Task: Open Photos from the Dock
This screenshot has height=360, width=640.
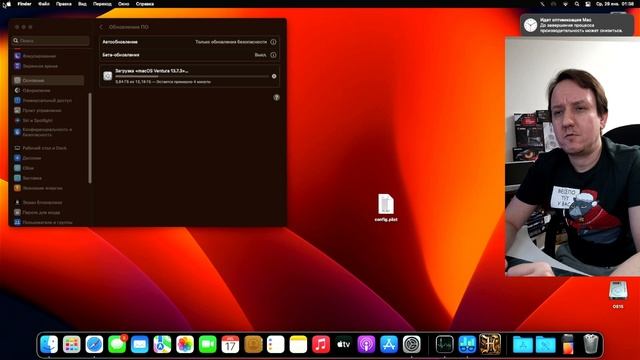Action: click(x=185, y=344)
